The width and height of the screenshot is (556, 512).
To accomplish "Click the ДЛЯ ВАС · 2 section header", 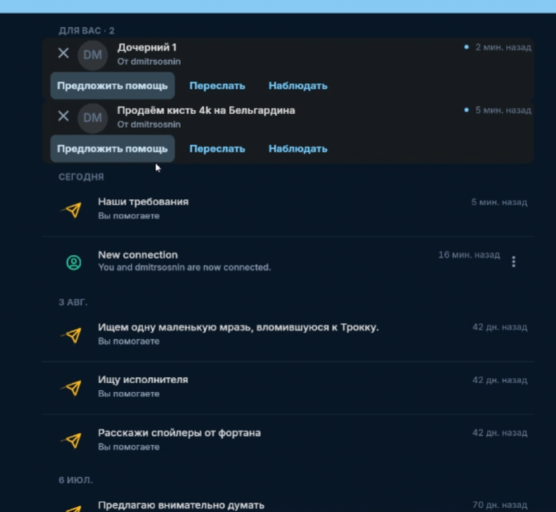I will pyautogui.click(x=87, y=31).
